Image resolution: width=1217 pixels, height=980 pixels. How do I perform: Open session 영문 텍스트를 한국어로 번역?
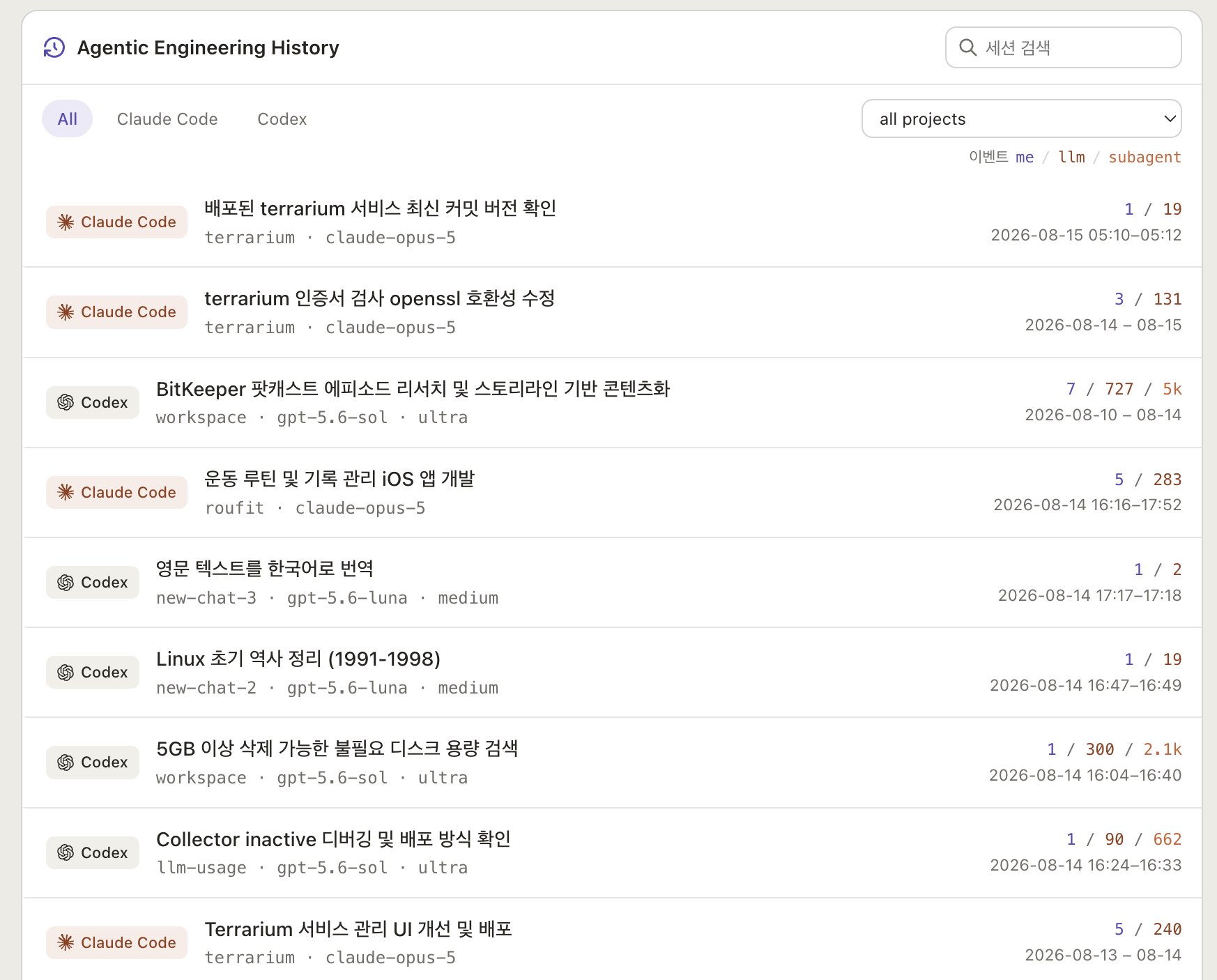pyautogui.click(x=265, y=568)
